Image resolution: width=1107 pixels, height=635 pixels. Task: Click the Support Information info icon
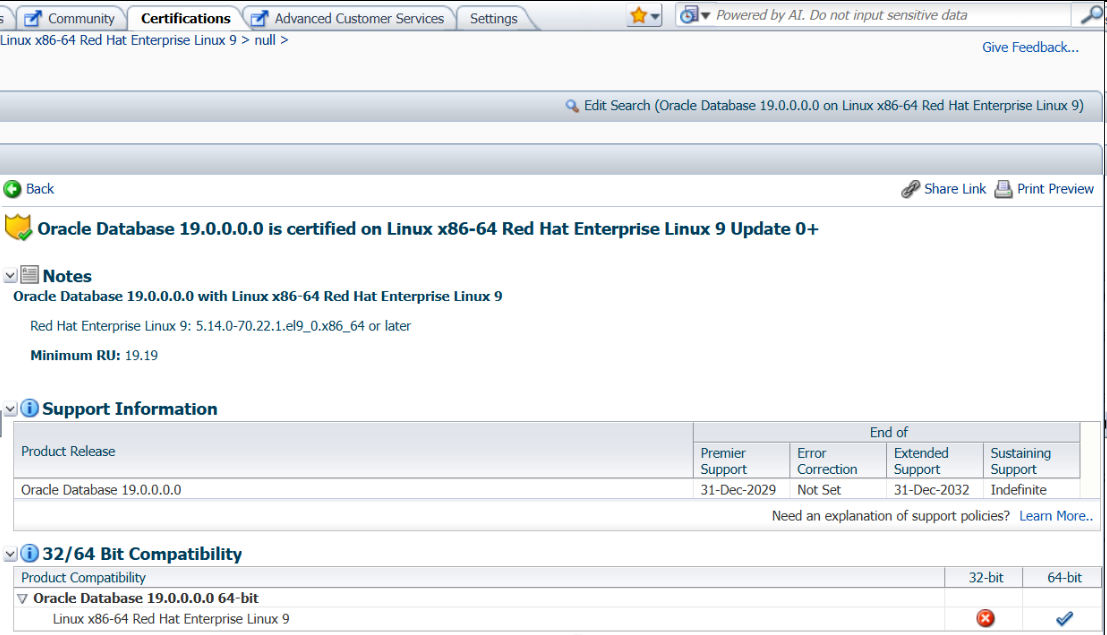[x=30, y=408]
